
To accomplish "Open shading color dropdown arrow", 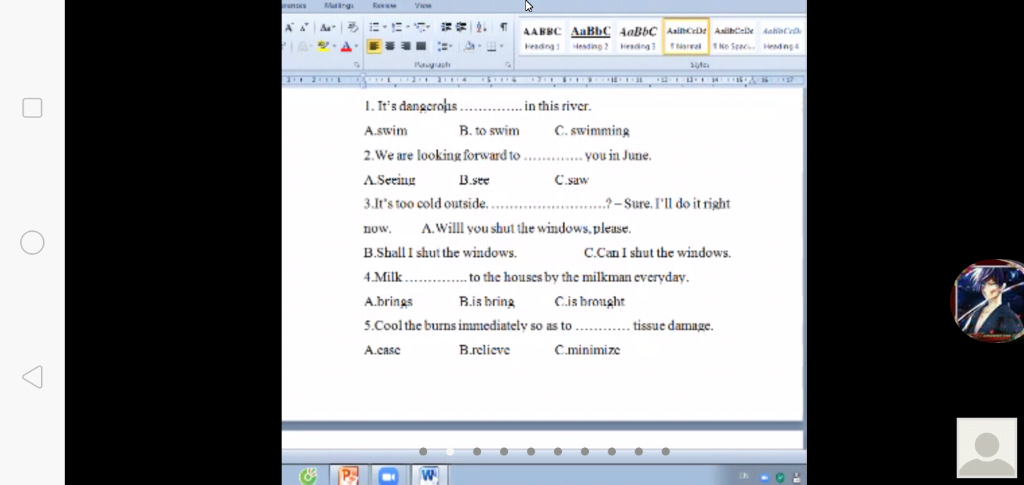I will pos(480,46).
